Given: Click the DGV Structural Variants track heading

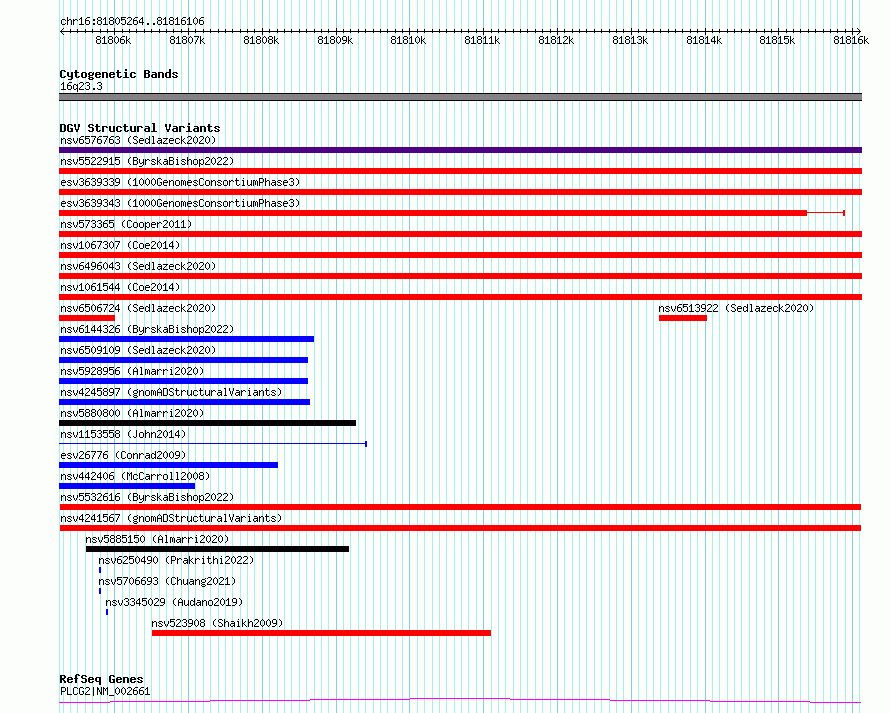Looking at the screenshot, I should pos(140,128).
